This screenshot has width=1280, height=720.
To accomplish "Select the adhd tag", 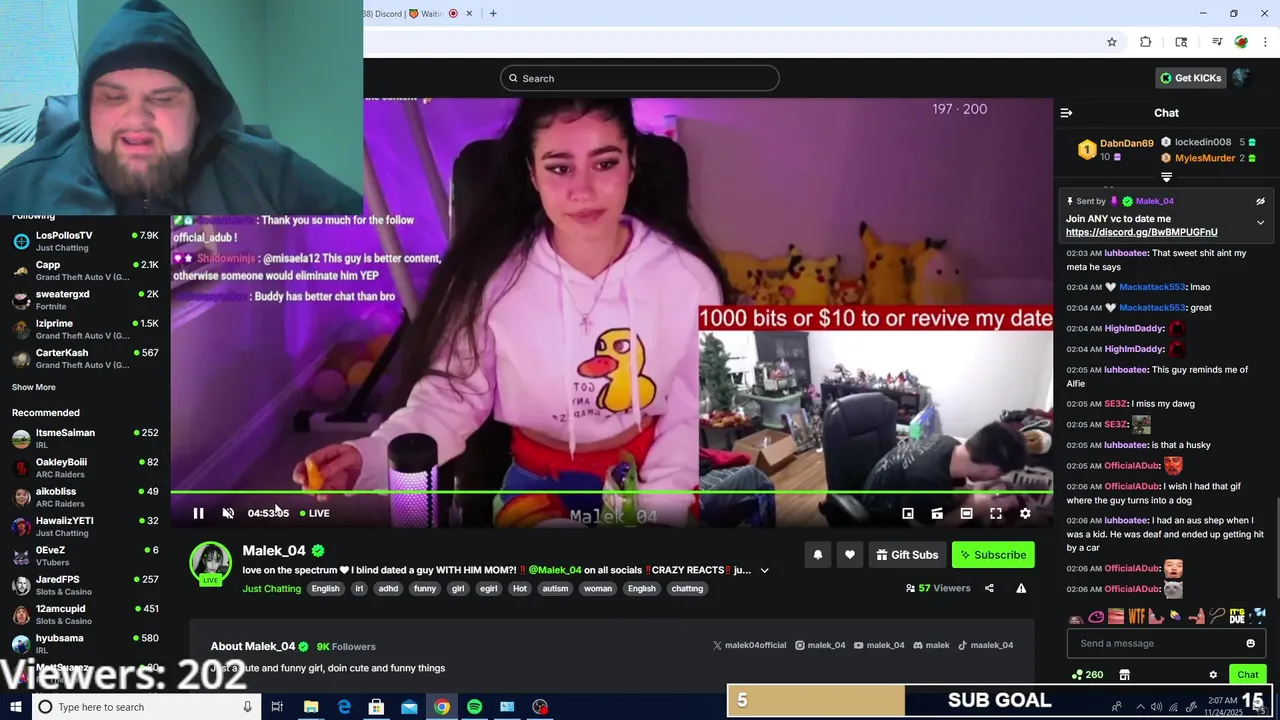I will [388, 588].
